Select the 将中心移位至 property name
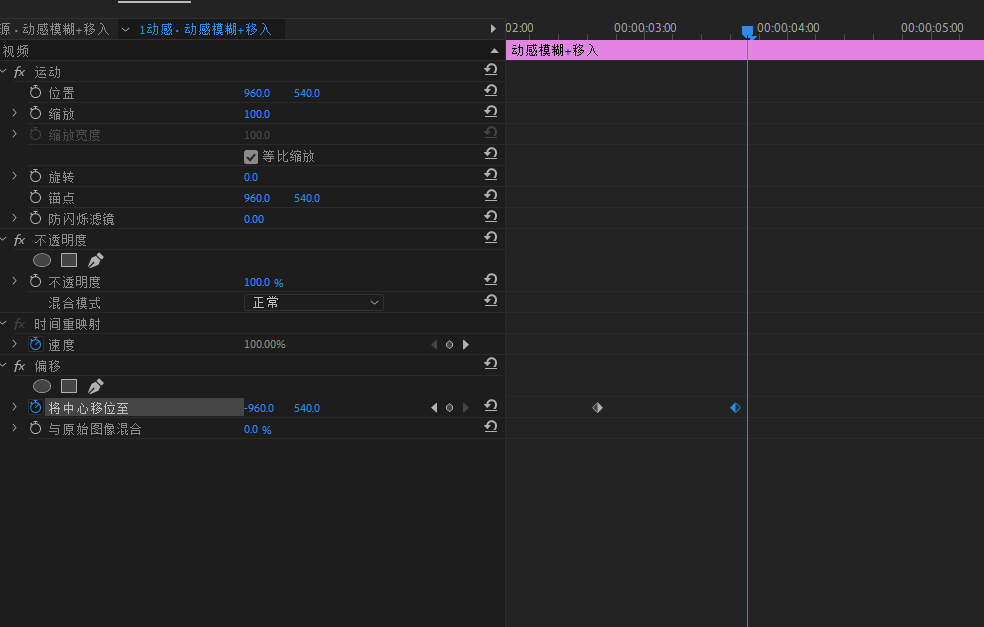The height and width of the screenshot is (627, 984). 88,408
